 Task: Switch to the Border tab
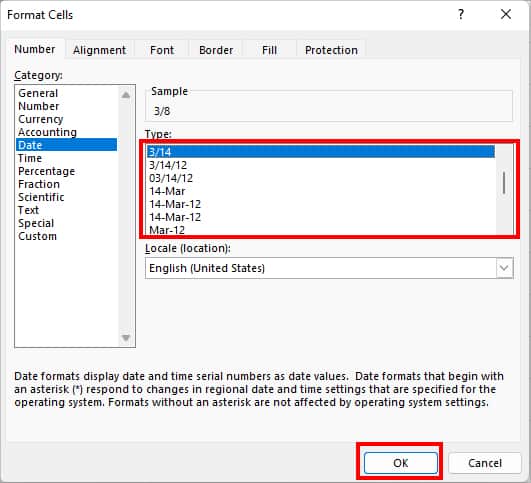[216, 50]
